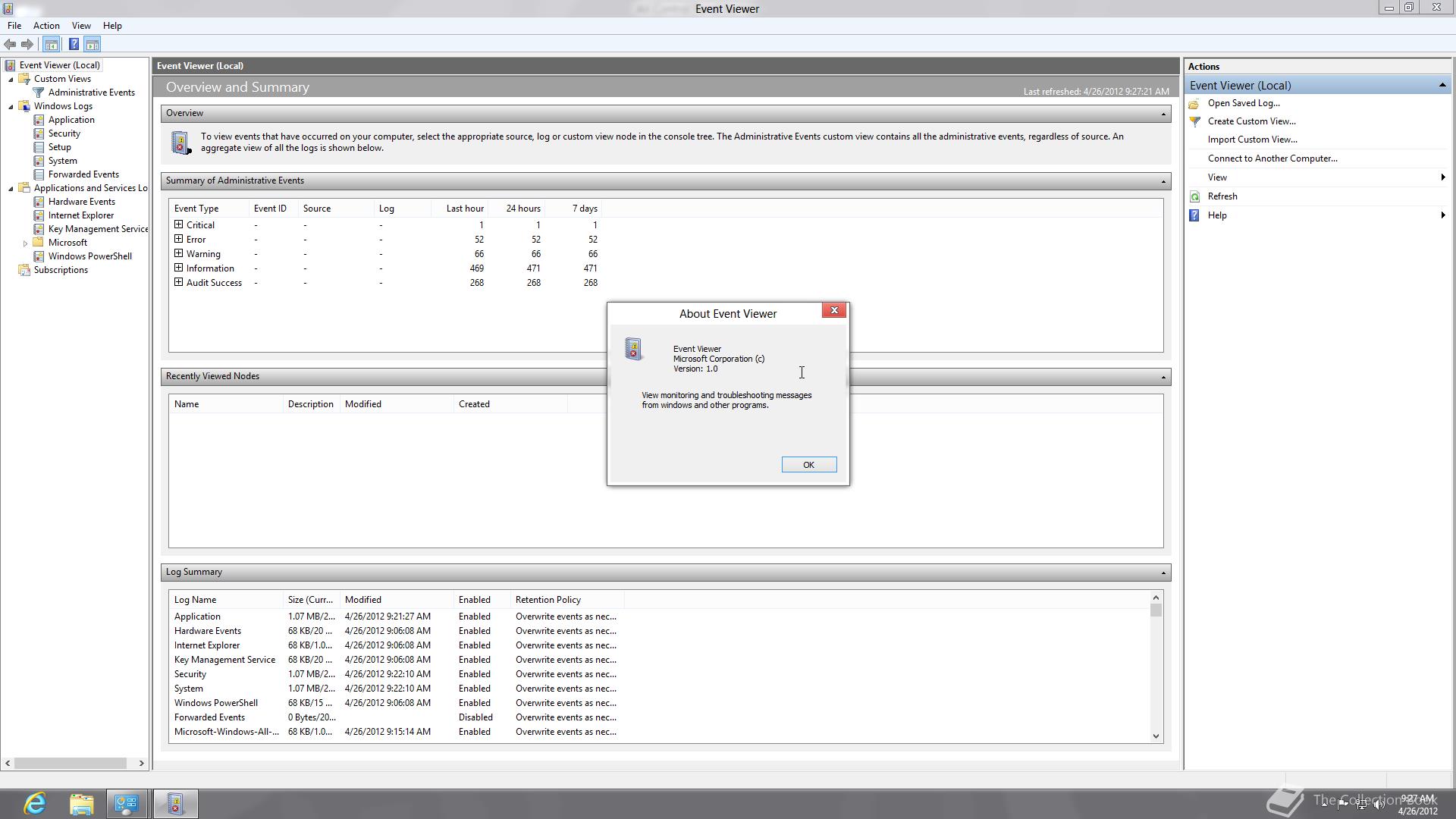Collapse the Event Viewer (Local) actions group
Viewport: 1456px width, 819px height.
[1442, 86]
